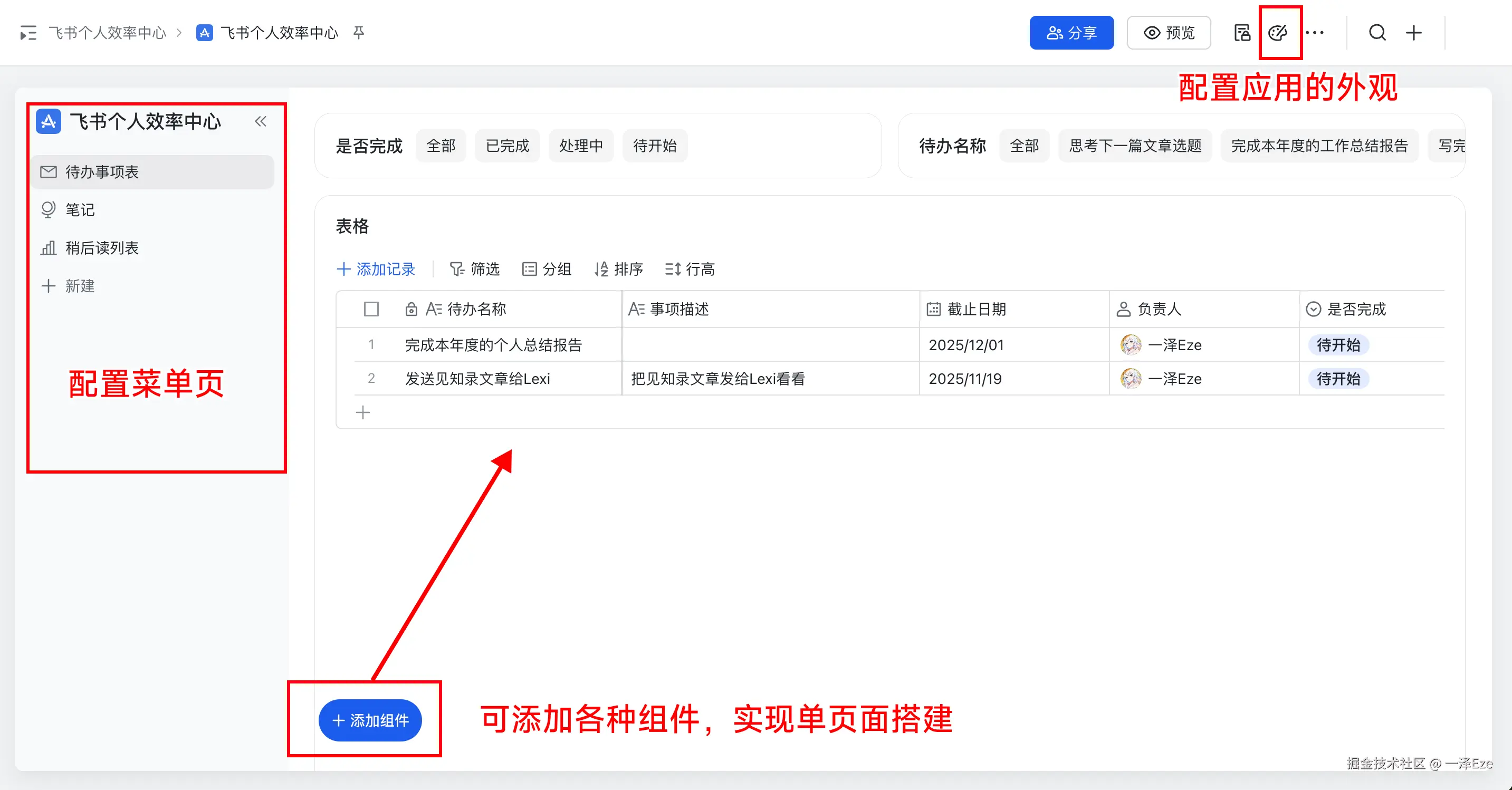
Task: Toggle the navigation outline icon at top-left
Action: [27, 33]
